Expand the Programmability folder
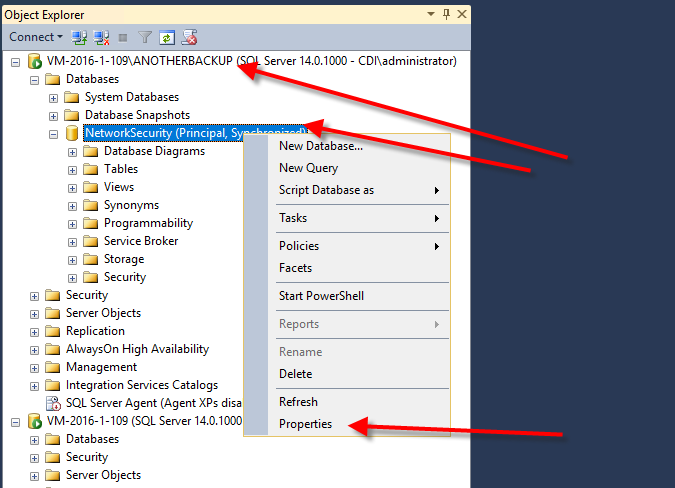The height and width of the screenshot is (488, 675). (72, 224)
